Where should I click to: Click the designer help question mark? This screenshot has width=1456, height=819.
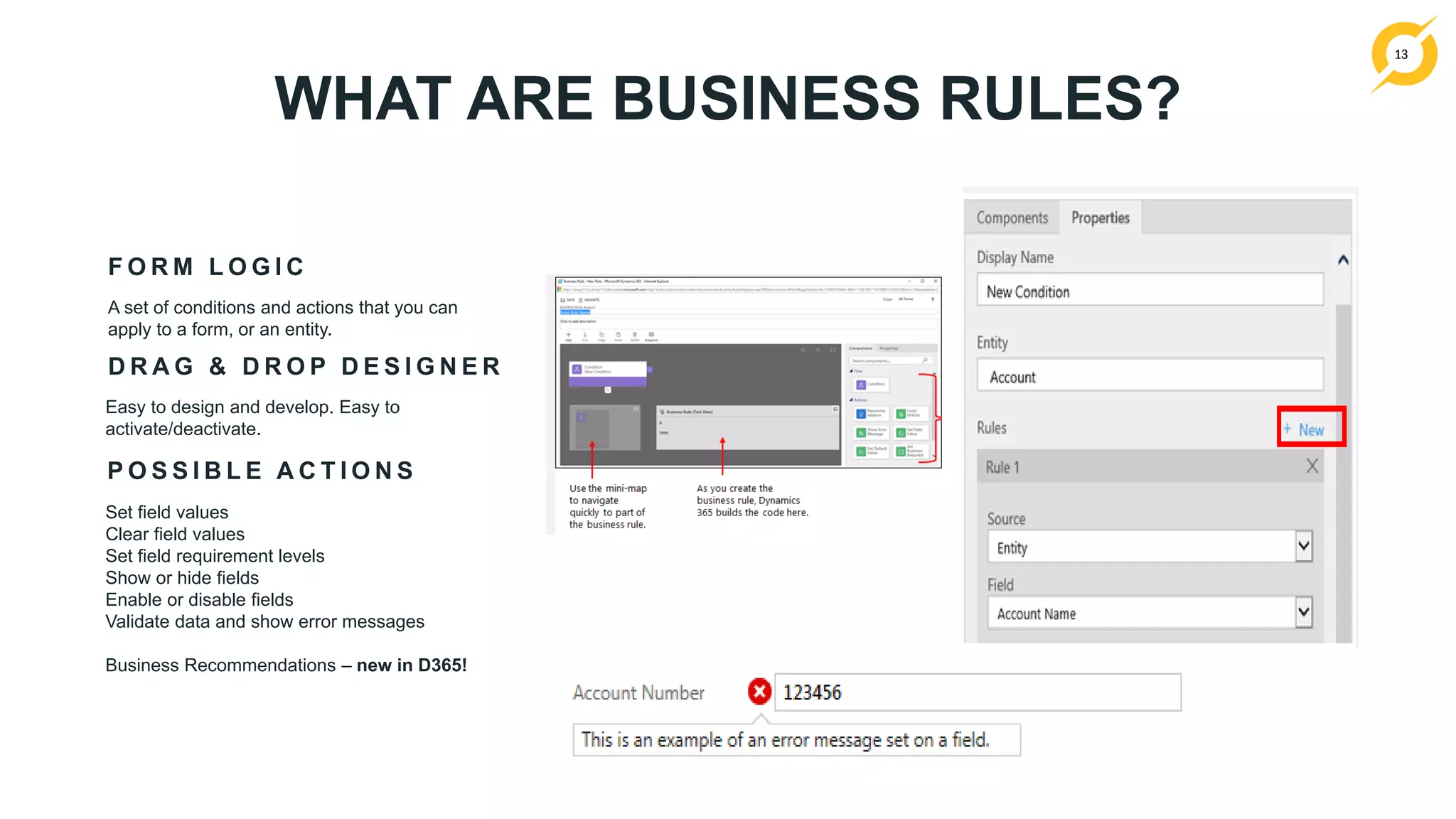[933, 299]
